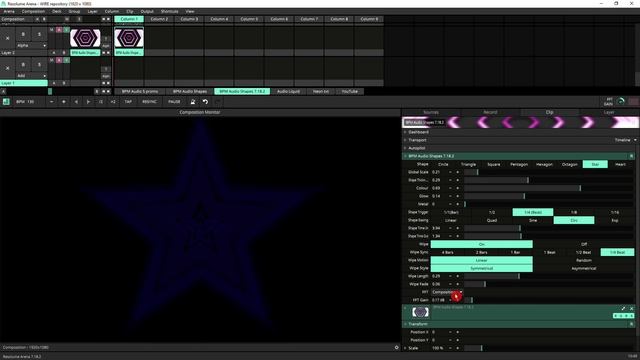The width and height of the screenshot is (640, 360).
Task: Switch to the Layer panel tab
Action: (609, 112)
